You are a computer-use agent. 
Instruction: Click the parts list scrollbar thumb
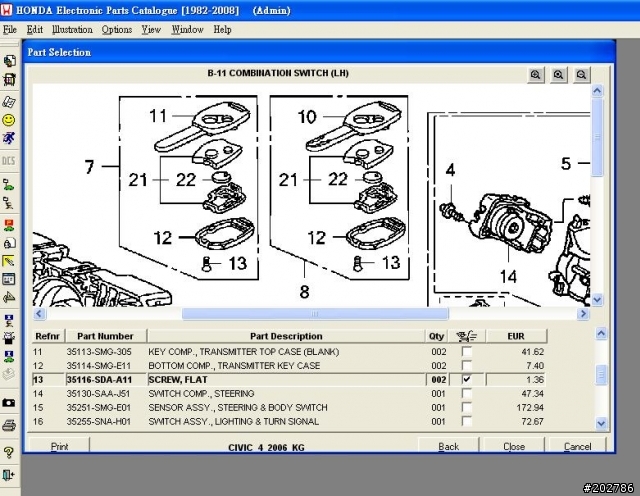(x=601, y=375)
